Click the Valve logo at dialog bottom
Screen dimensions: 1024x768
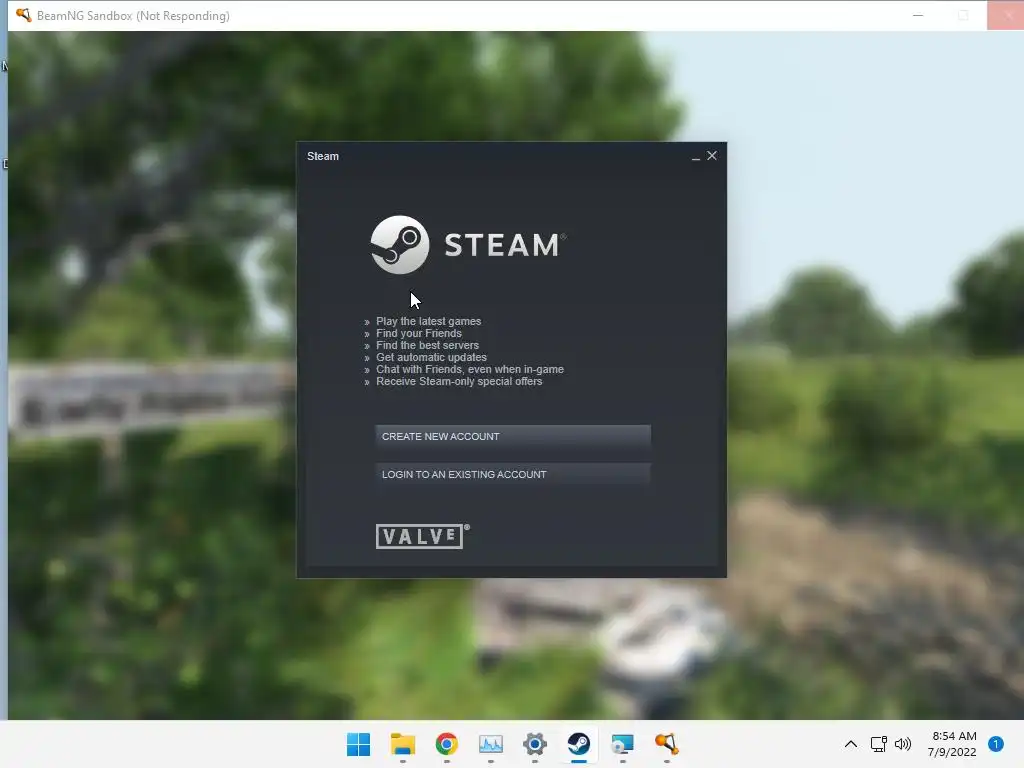[x=423, y=536]
